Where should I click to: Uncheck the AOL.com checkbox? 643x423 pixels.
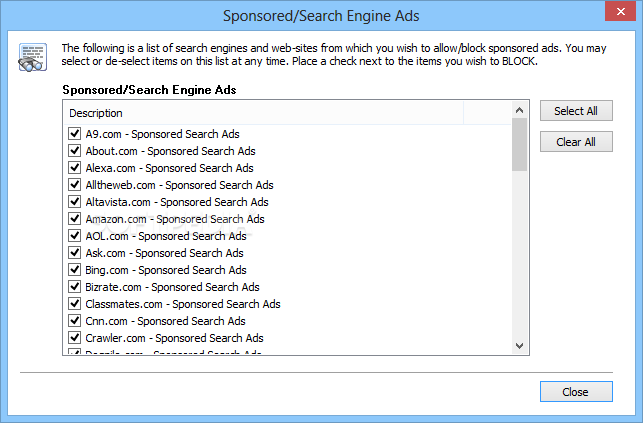[x=75, y=236]
